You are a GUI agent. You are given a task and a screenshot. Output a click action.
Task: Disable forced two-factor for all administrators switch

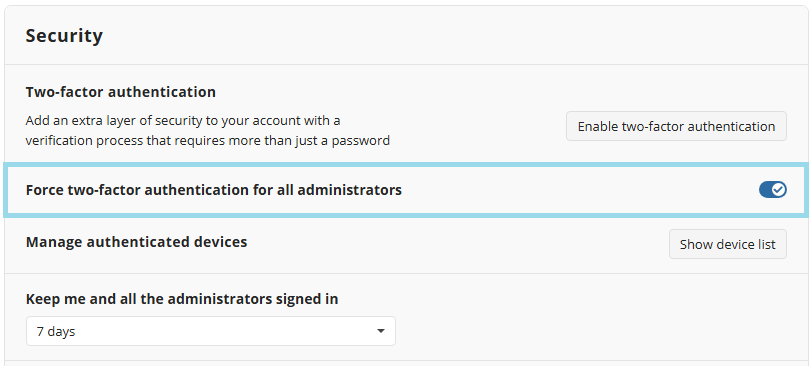tap(773, 190)
